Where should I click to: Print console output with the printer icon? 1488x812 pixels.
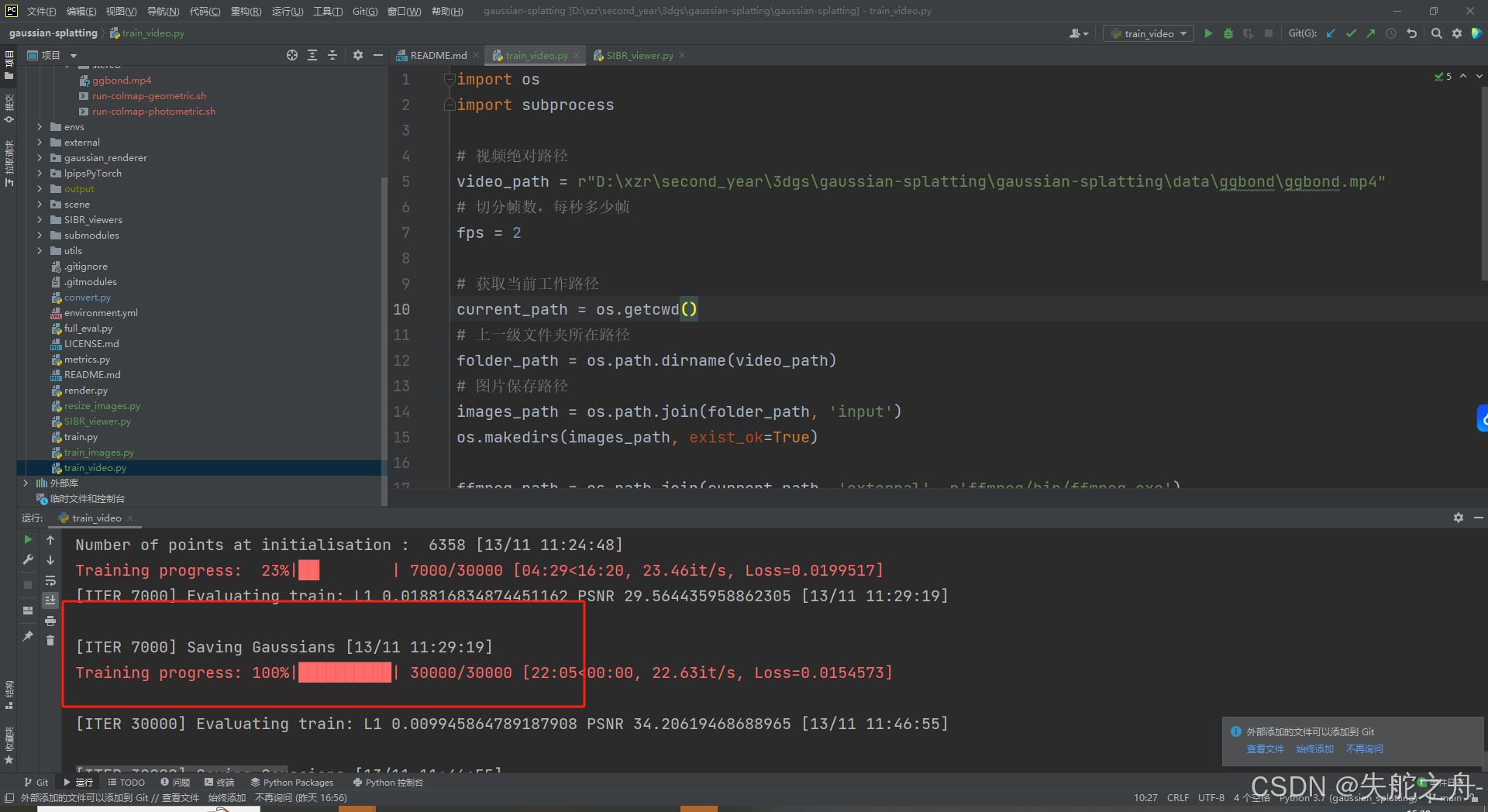tap(50, 621)
